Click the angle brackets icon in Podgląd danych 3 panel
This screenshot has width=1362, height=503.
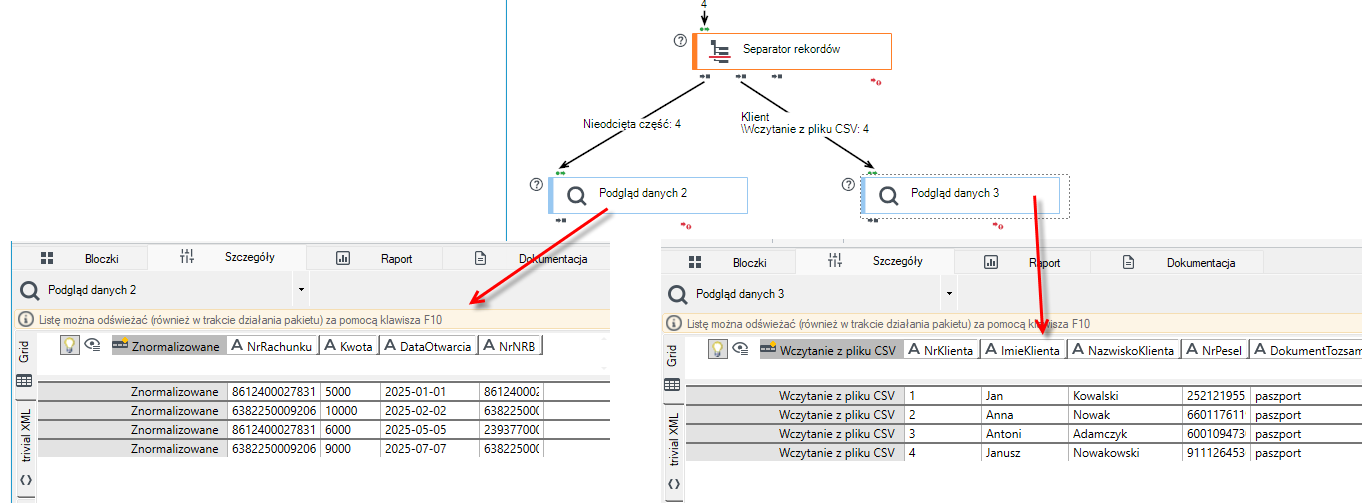click(673, 484)
